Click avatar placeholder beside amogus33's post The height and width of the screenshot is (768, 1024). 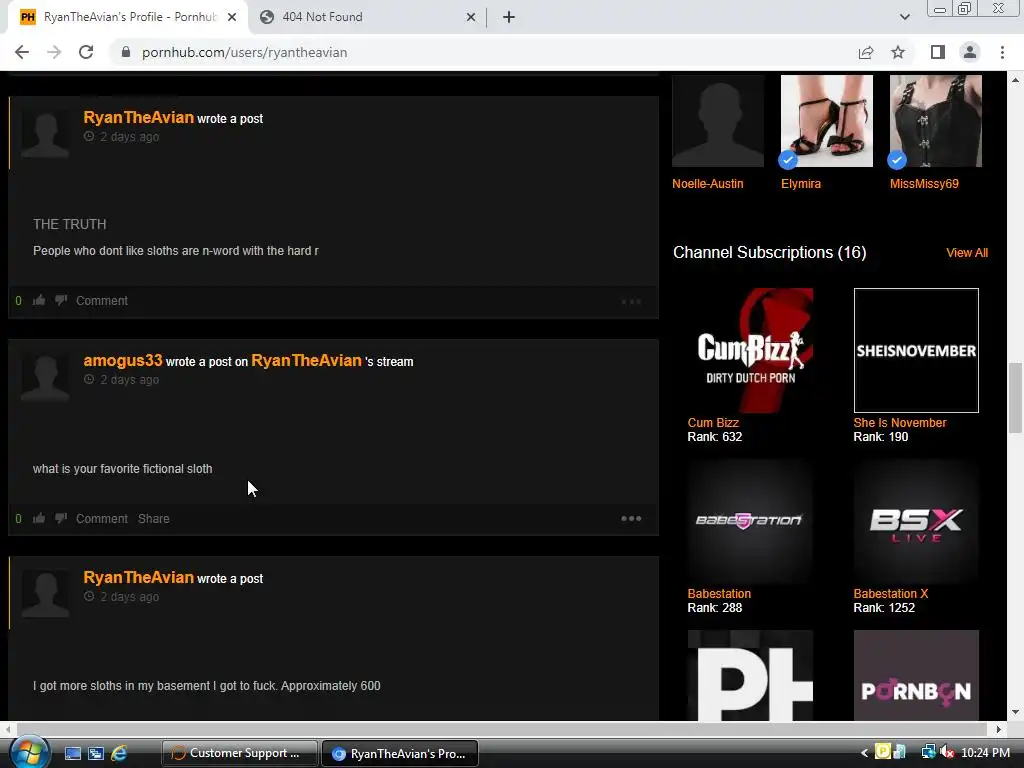point(45,377)
